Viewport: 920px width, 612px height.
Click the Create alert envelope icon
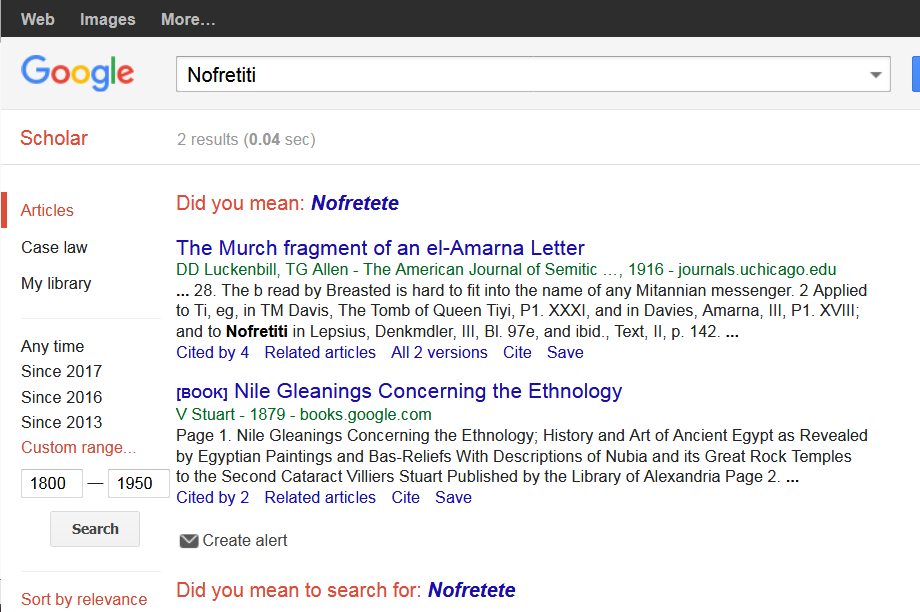coord(188,541)
